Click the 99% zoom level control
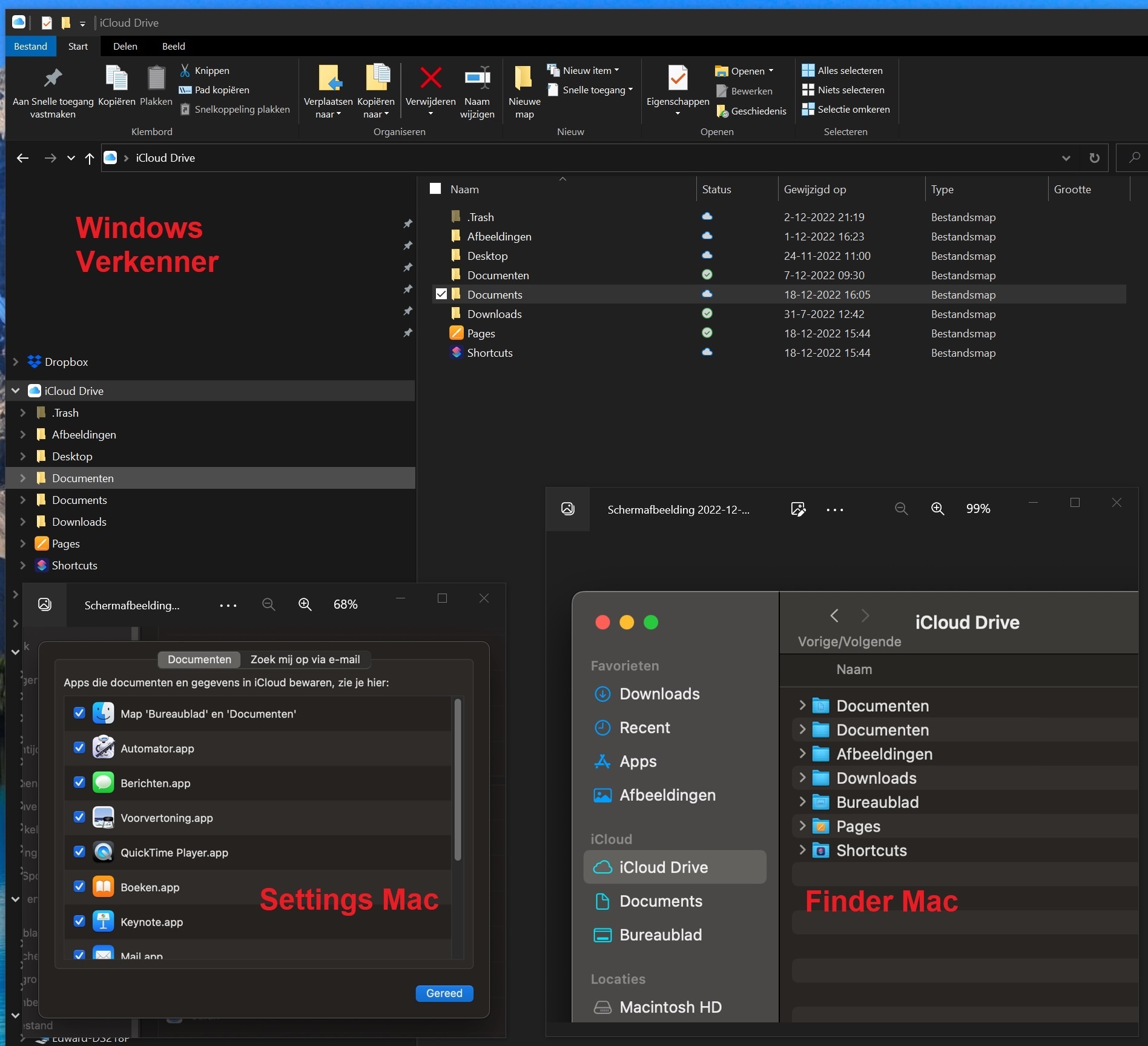Viewport: 1148px width, 1046px height. 978,509
